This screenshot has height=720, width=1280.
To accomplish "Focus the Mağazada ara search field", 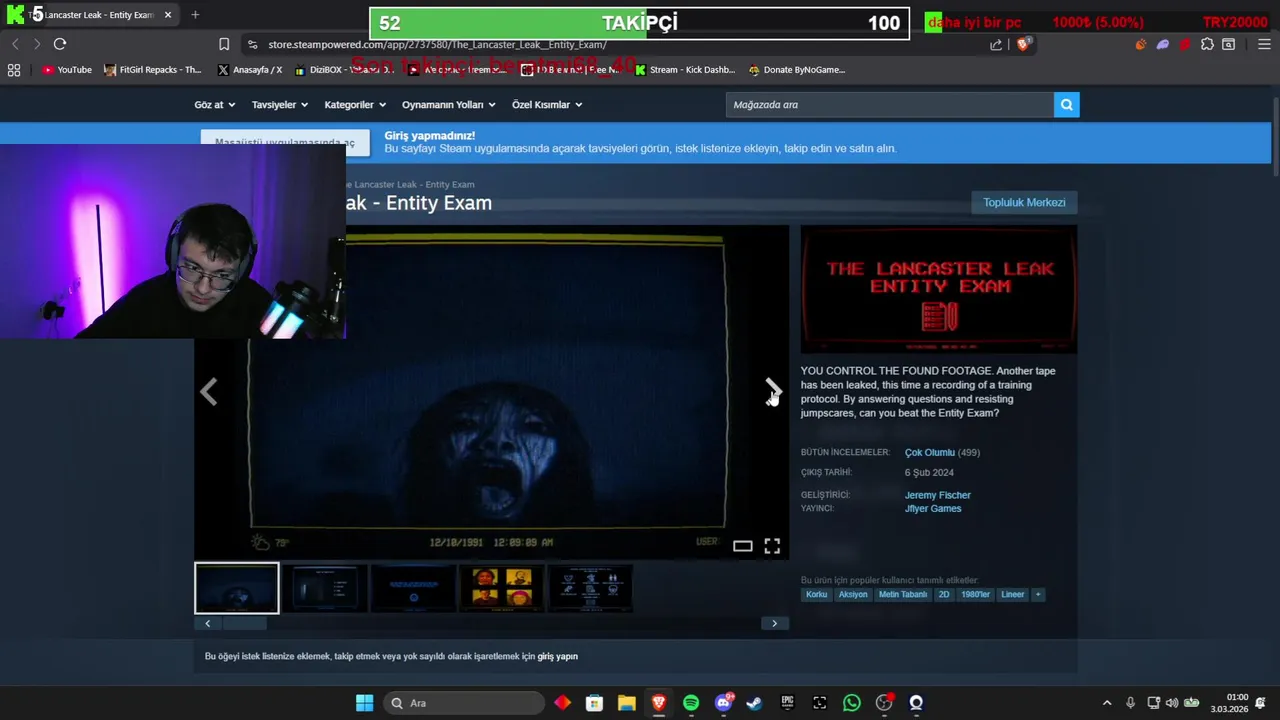I will [890, 105].
